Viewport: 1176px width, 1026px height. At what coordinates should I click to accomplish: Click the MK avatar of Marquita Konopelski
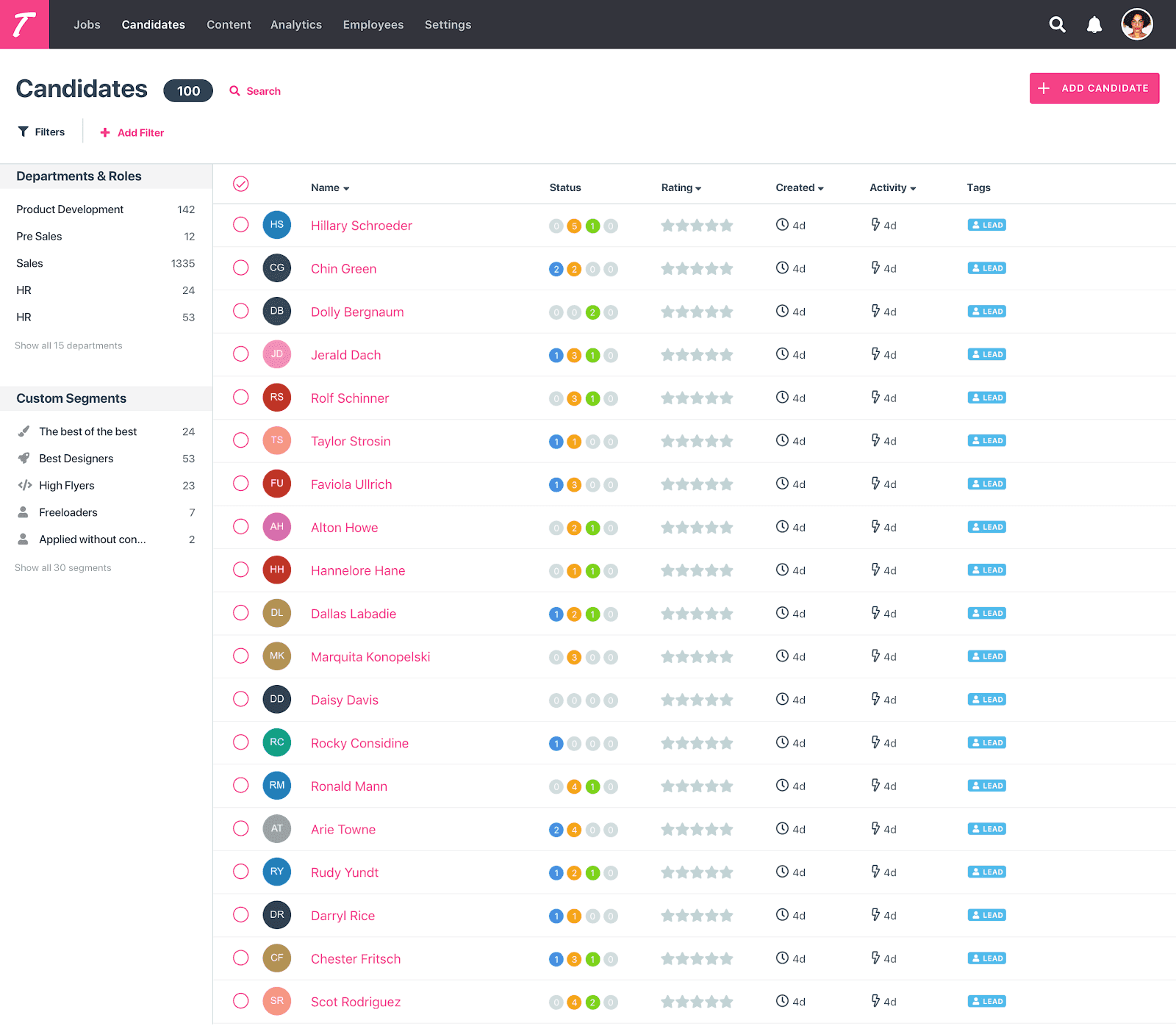pyautogui.click(x=277, y=656)
